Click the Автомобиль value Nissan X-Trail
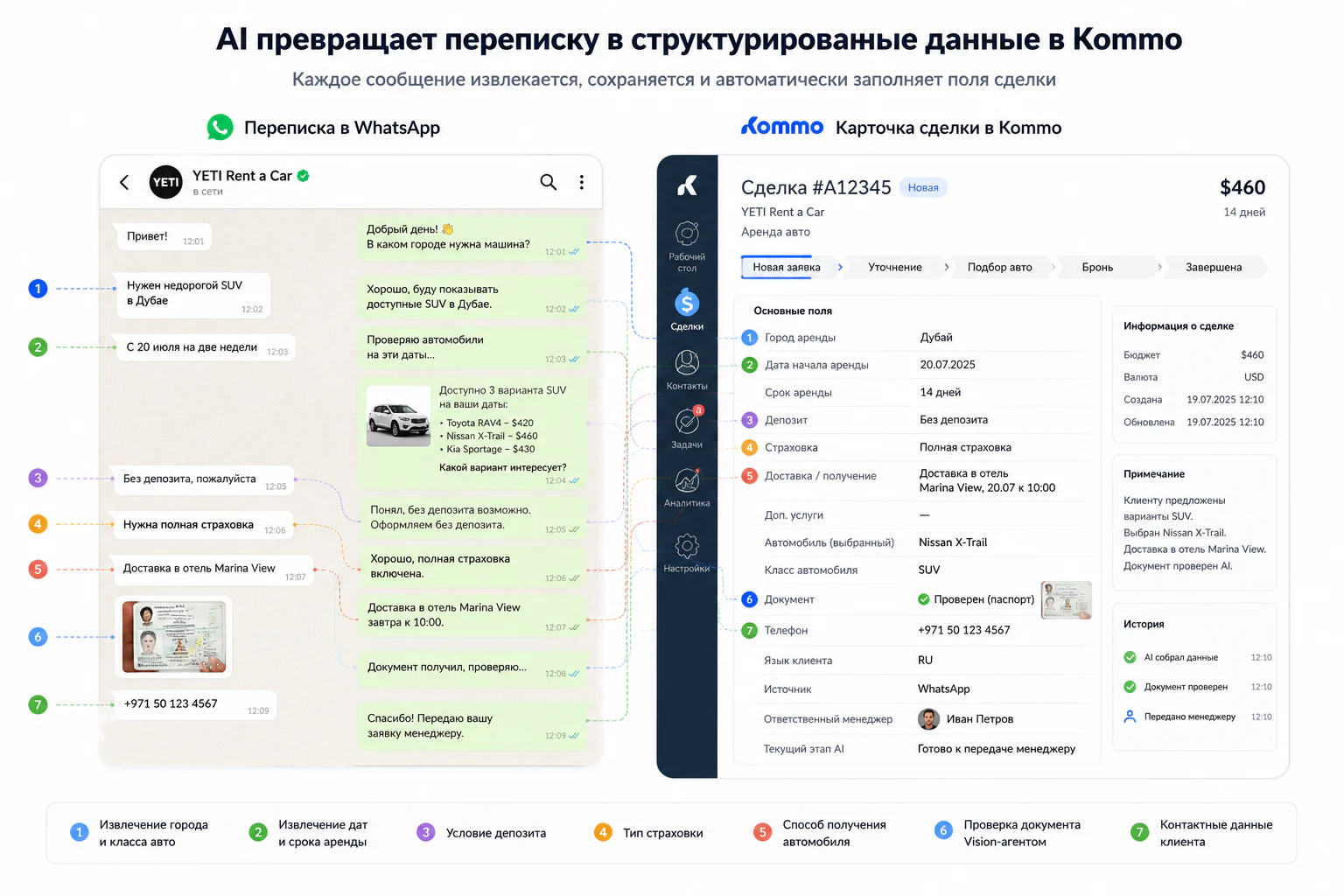Image resolution: width=1344 pixels, height=896 pixels. click(x=953, y=542)
